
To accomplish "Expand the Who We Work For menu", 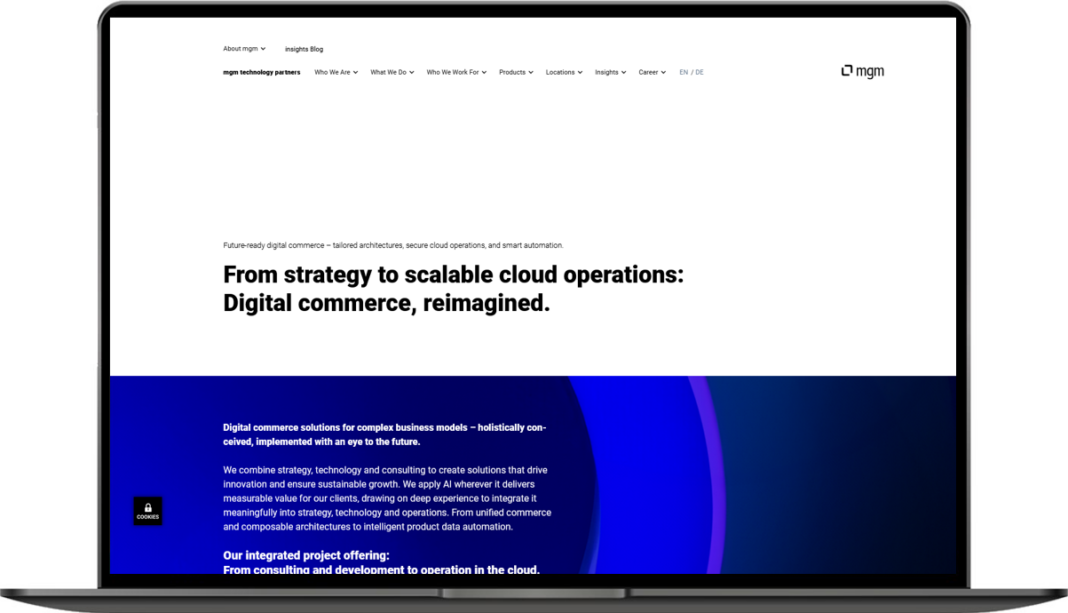I will click(456, 72).
